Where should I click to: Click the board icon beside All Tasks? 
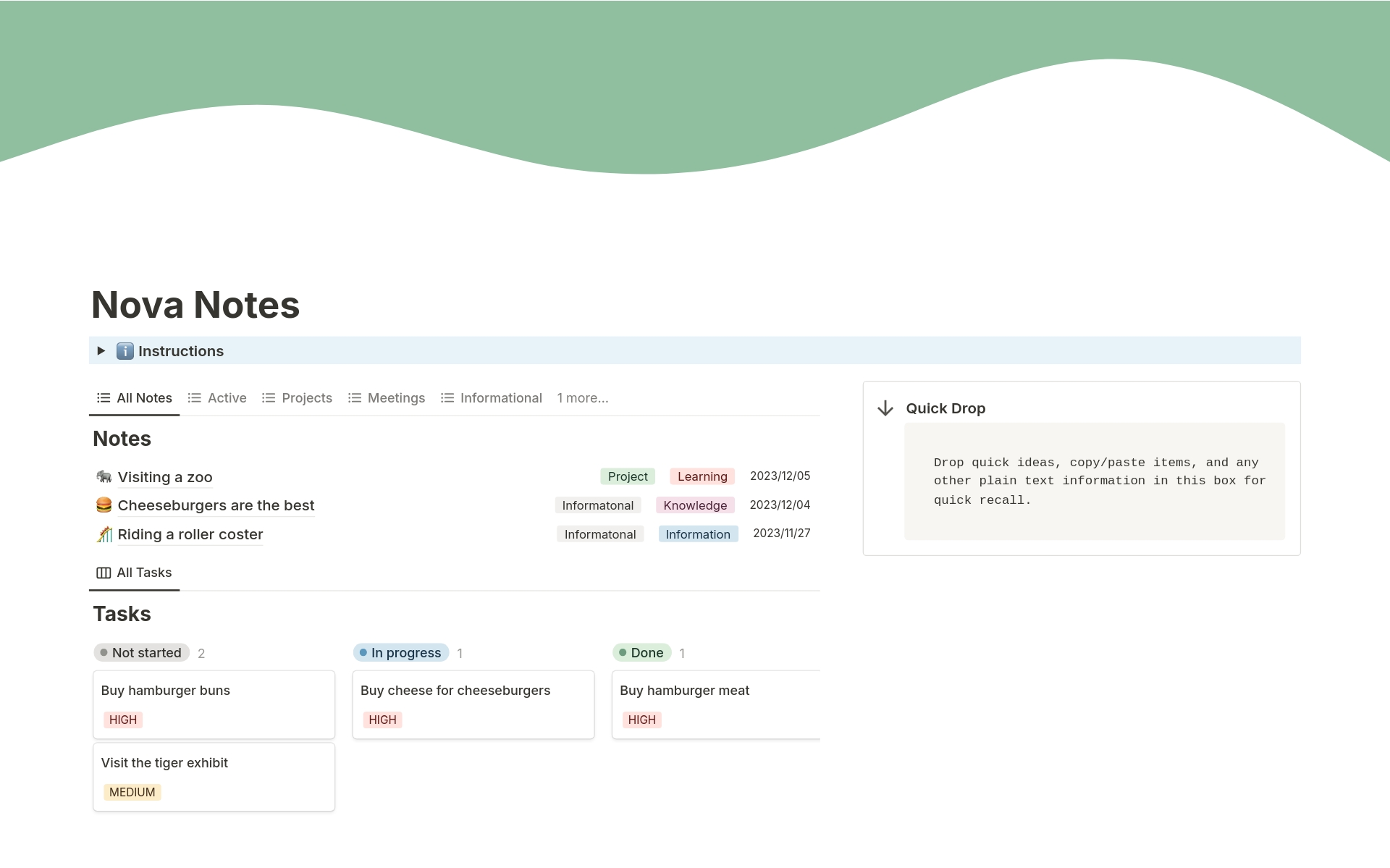click(x=102, y=573)
